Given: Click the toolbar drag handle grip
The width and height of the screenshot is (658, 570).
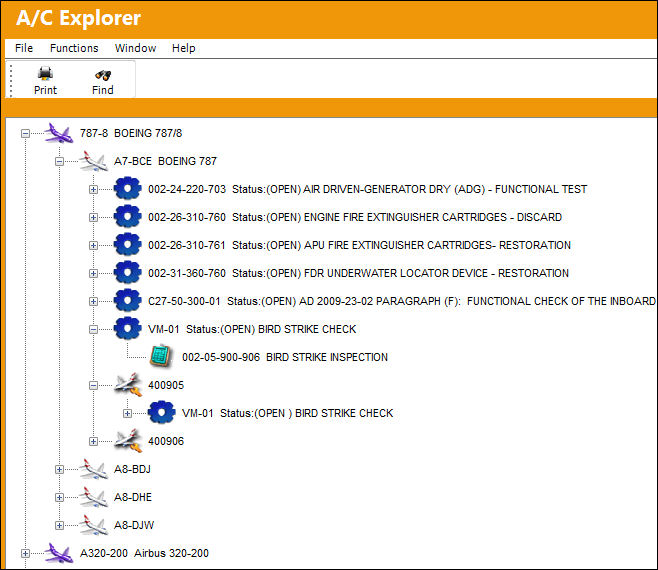Looking at the screenshot, I should pos(11,80).
